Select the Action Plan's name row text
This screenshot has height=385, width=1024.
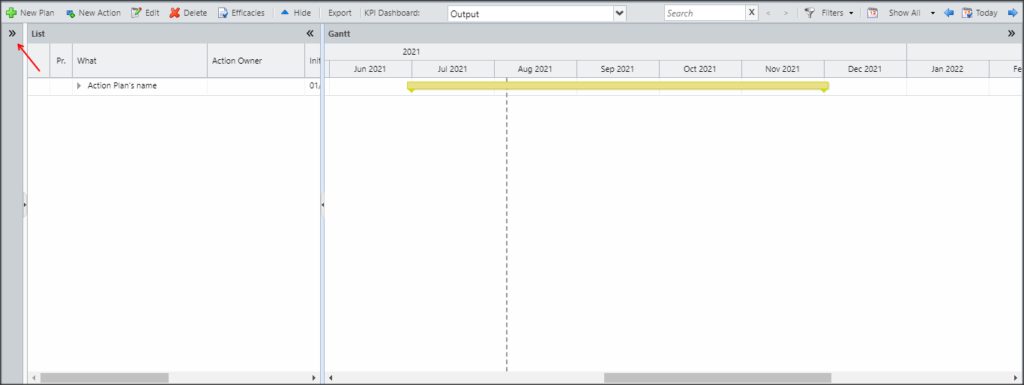pyautogui.click(x=122, y=85)
